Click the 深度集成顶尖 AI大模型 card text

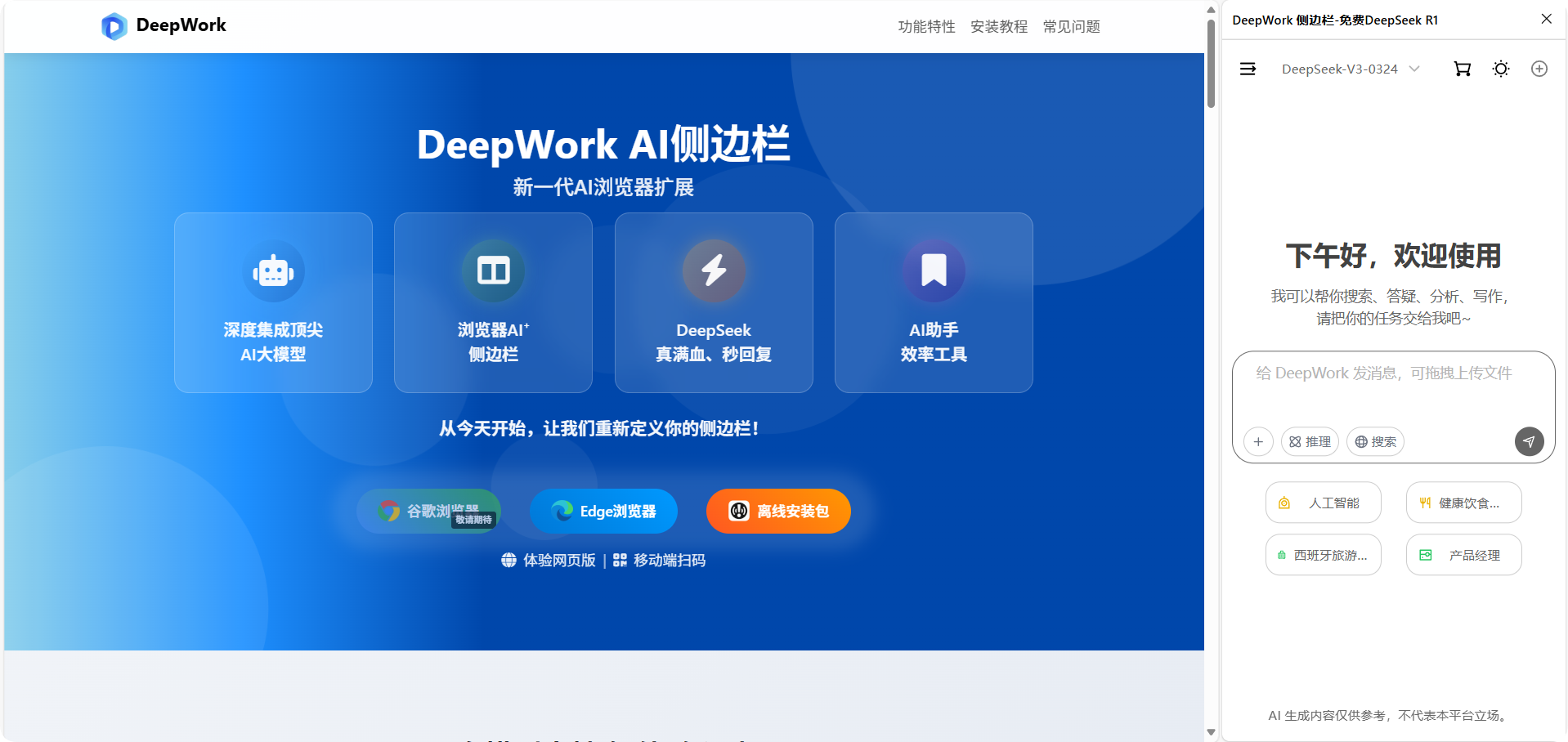click(x=273, y=342)
